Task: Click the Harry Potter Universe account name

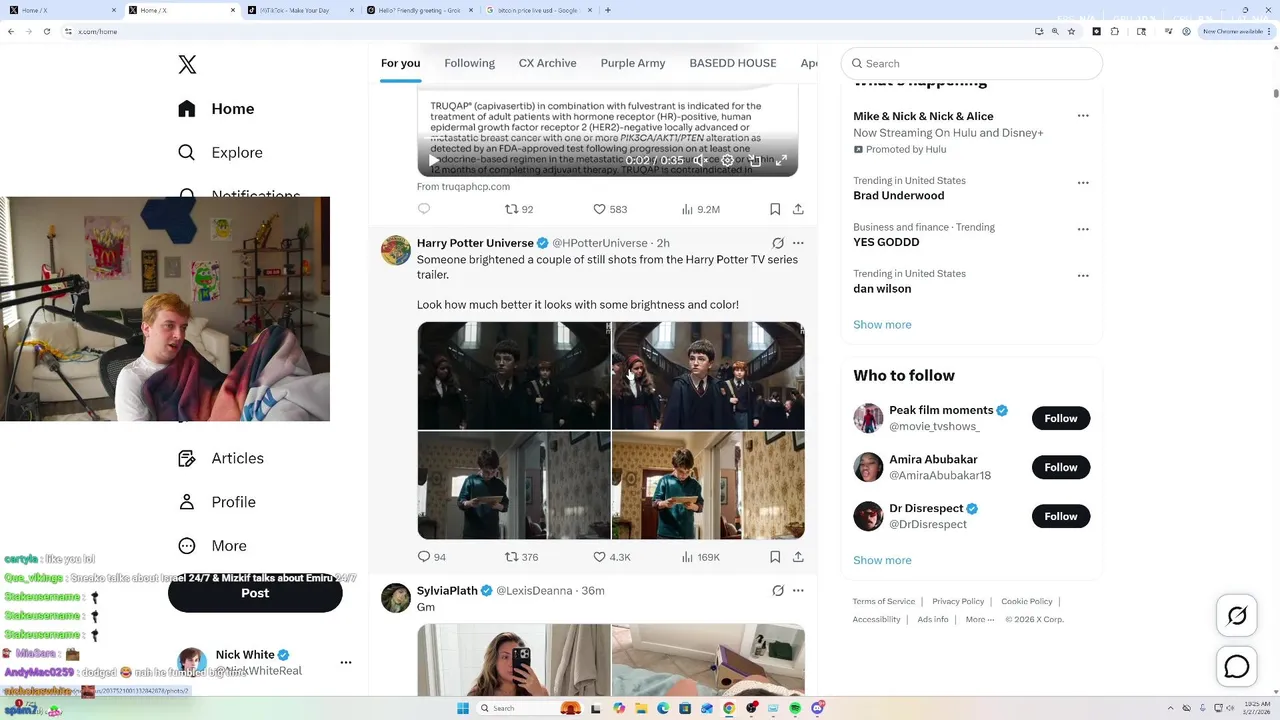Action: click(475, 243)
